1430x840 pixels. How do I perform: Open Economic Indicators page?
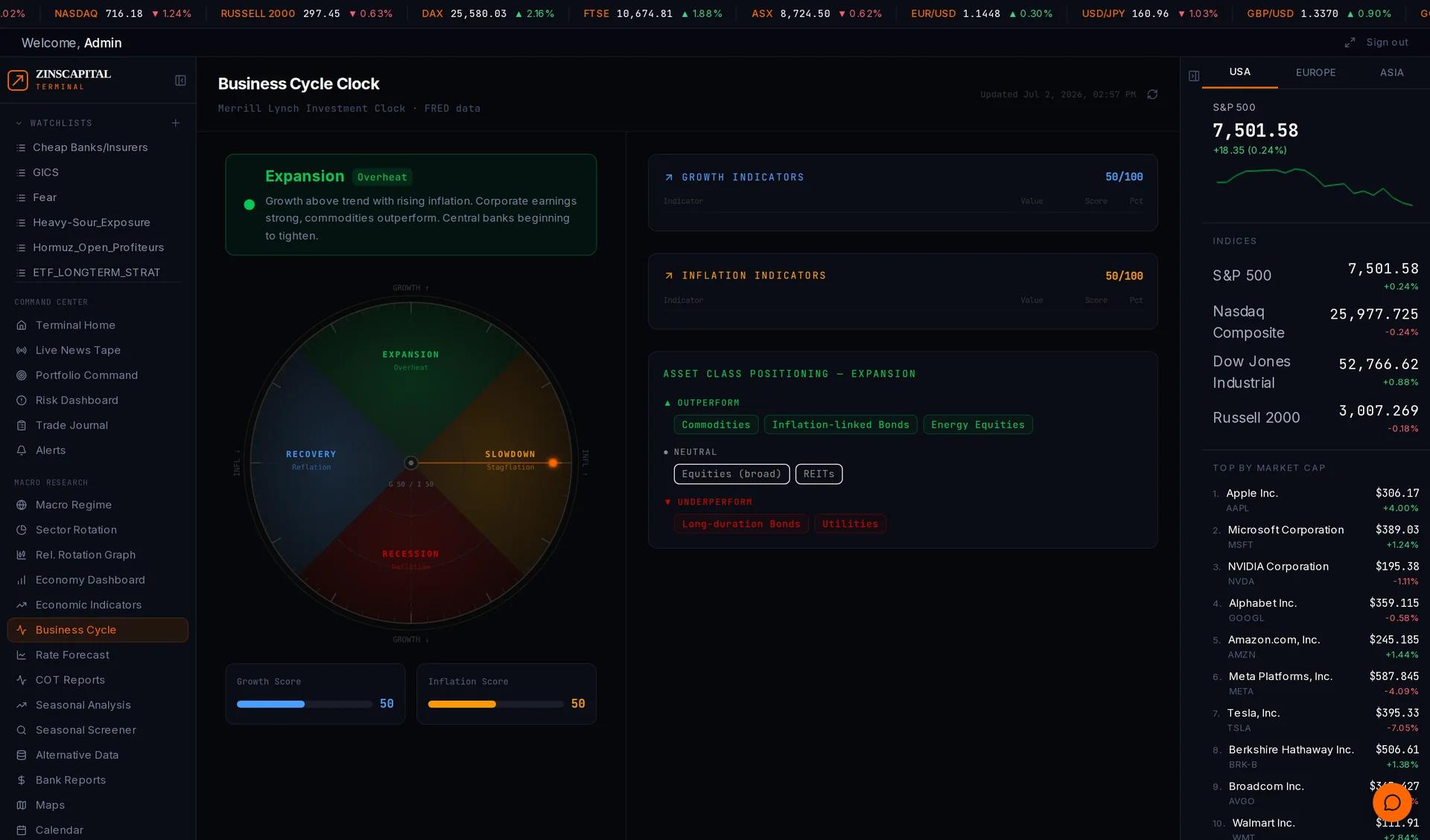(98, 605)
